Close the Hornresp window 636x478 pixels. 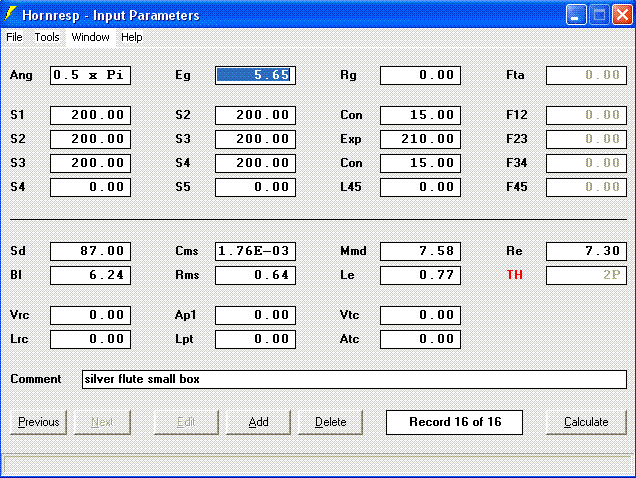pos(622,15)
